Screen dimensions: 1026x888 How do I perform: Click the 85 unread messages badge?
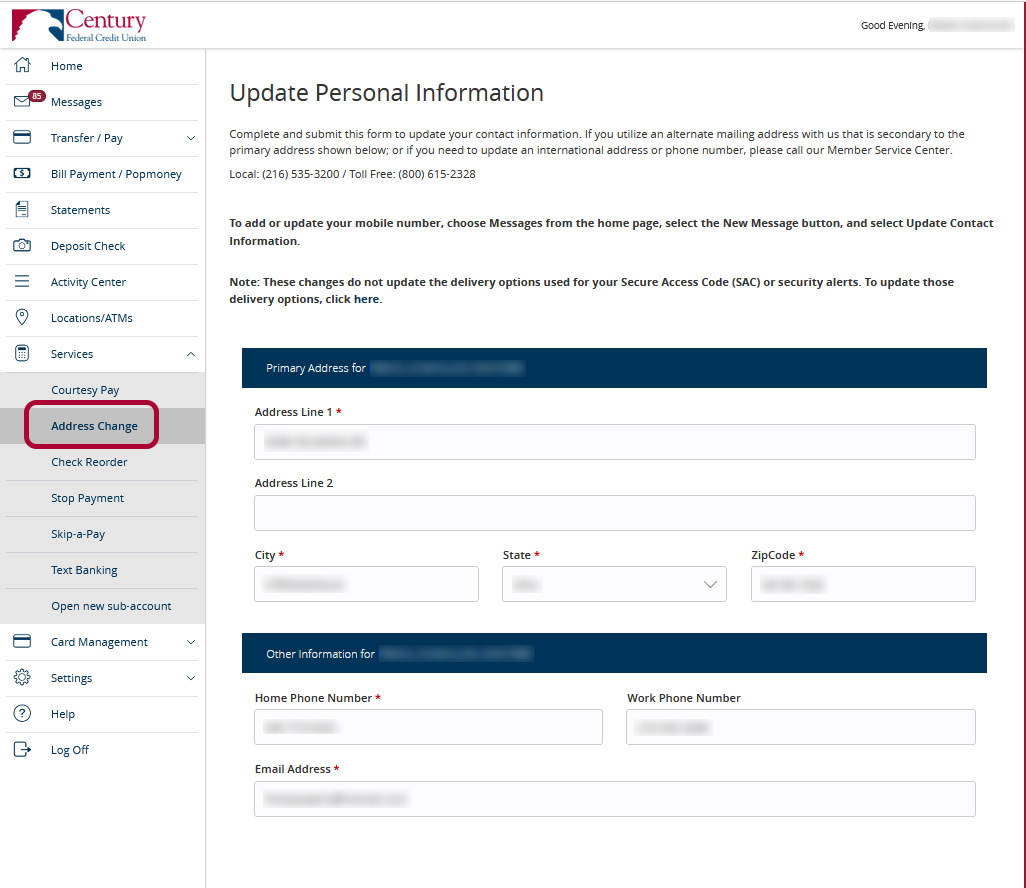tap(37, 96)
